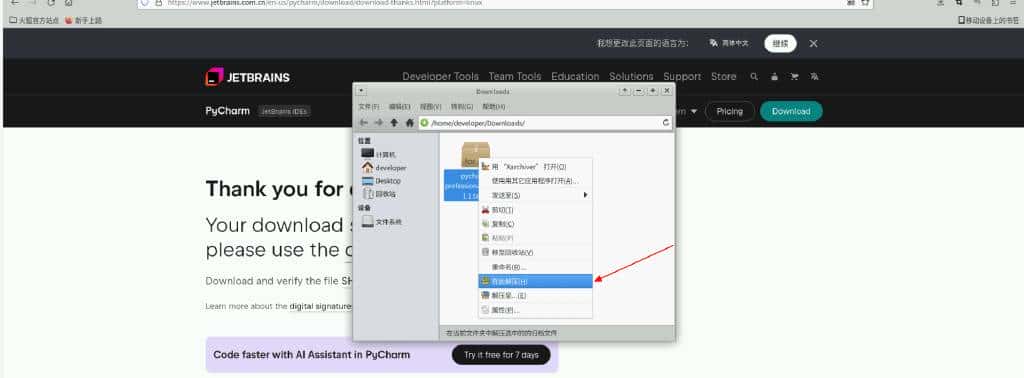This screenshot has width=1024, height=378.
Task: Open 回收站 trash in the sidebar
Action: pos(379,194)
